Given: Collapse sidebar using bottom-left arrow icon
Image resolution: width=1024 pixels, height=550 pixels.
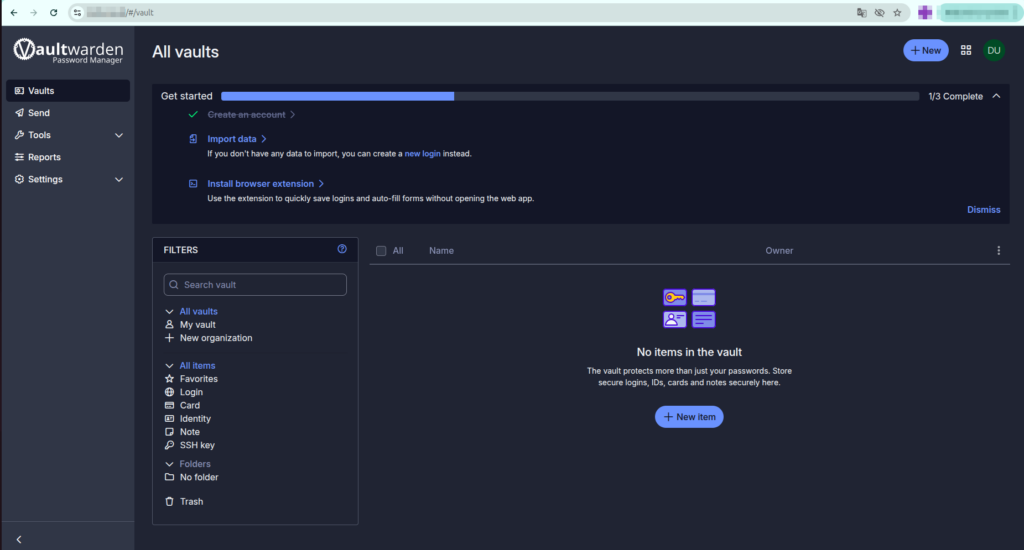Looking at the screenshot, I should coord(19,539).
